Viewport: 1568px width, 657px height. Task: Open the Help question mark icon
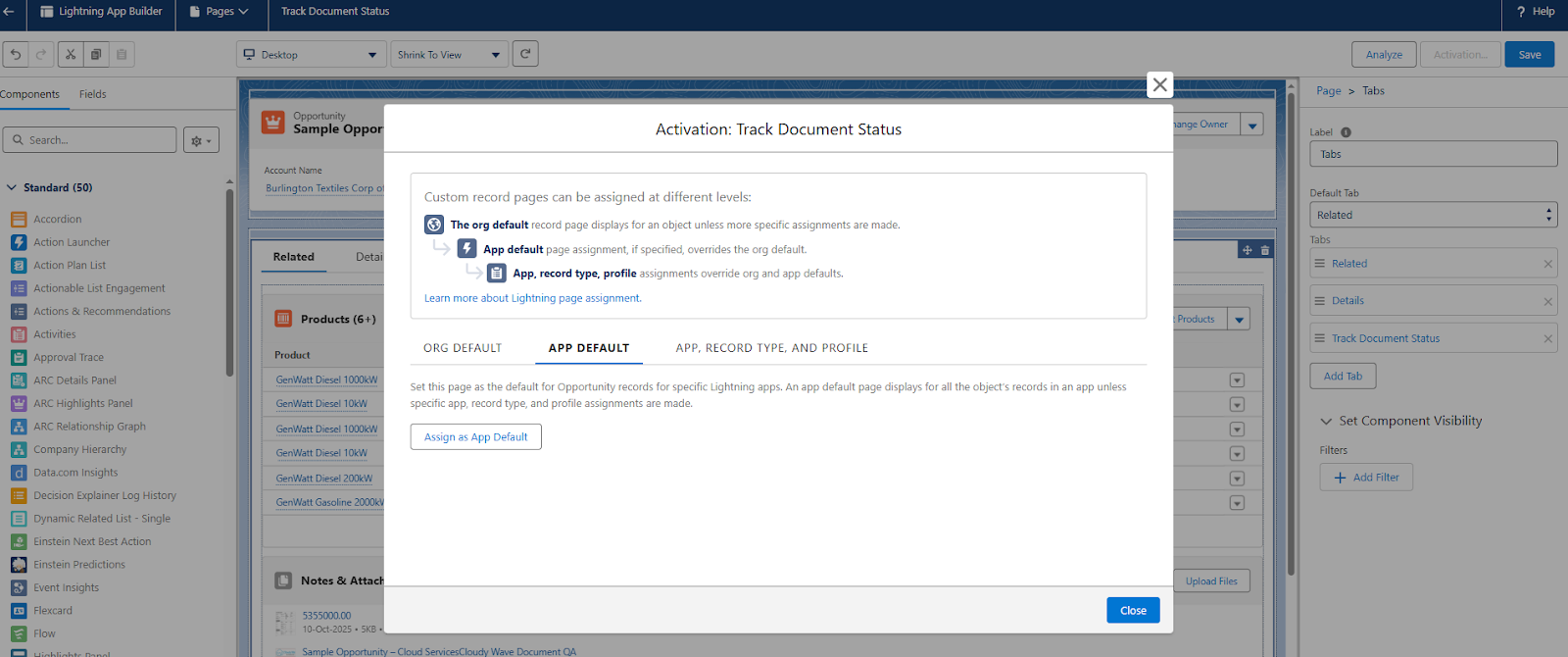coord(1521,12)
